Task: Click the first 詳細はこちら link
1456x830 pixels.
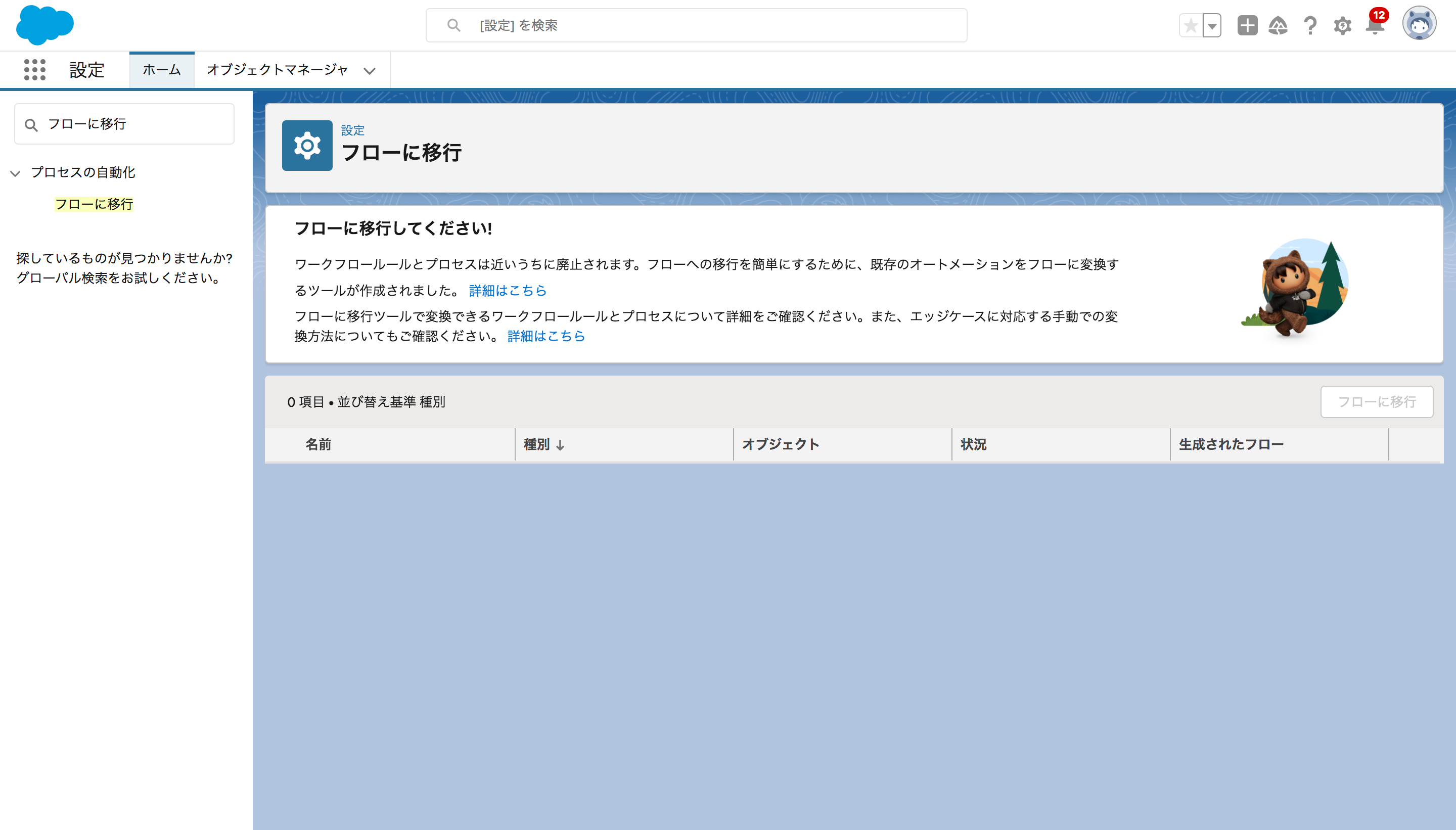Action: coord(508,291)
